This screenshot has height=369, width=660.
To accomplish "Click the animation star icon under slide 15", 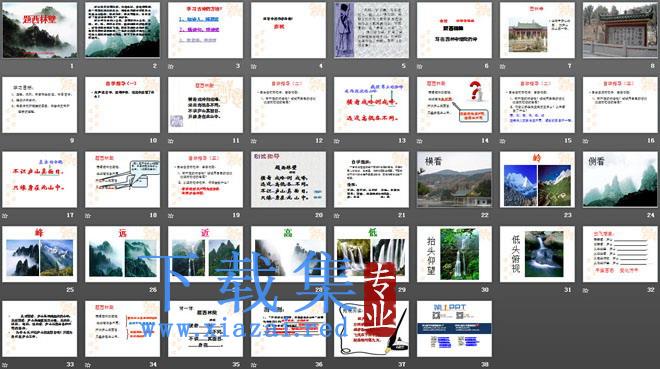I will pyautogui.click(x=503, y=141).
